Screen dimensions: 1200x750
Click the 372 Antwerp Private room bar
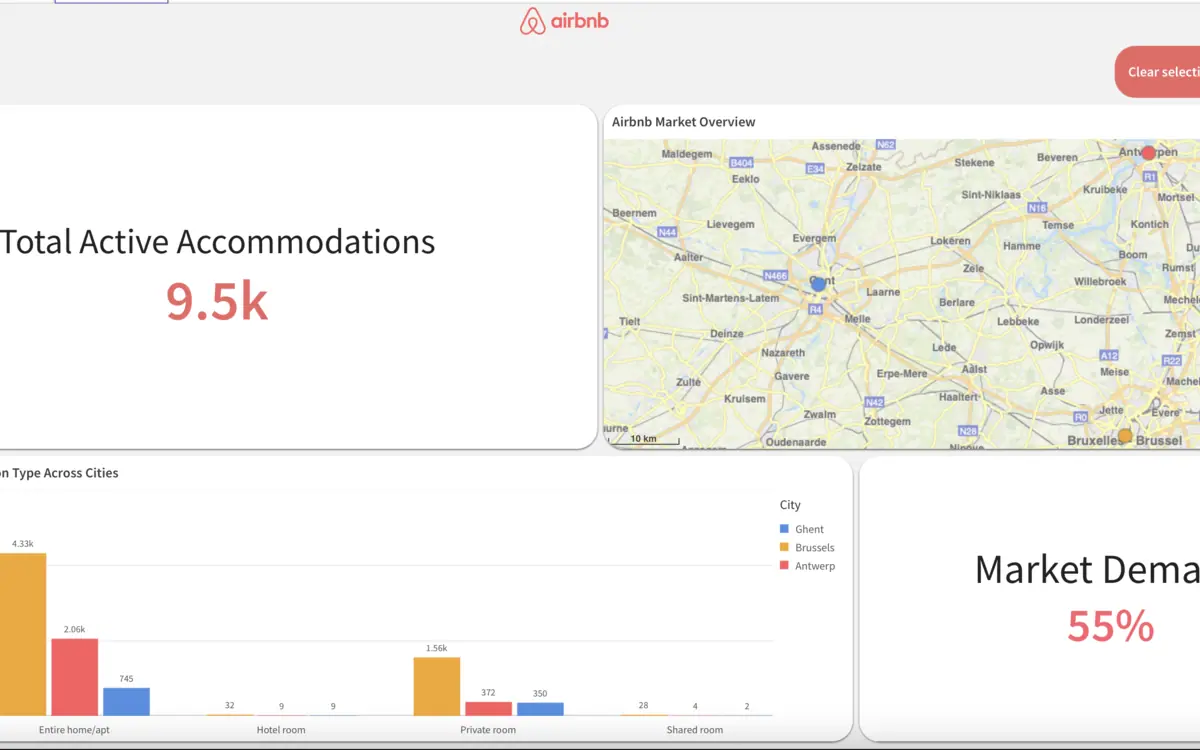tap(488, 708)
